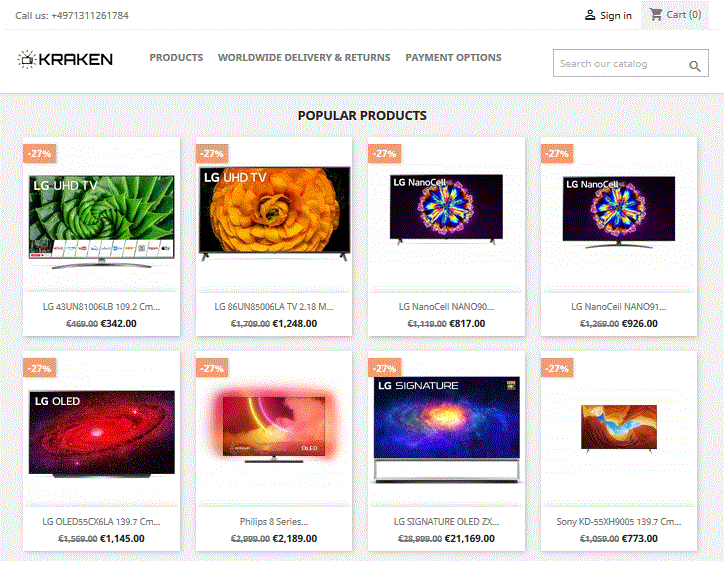Open LG NanoCell NANO91 product image

coord(619,212)
